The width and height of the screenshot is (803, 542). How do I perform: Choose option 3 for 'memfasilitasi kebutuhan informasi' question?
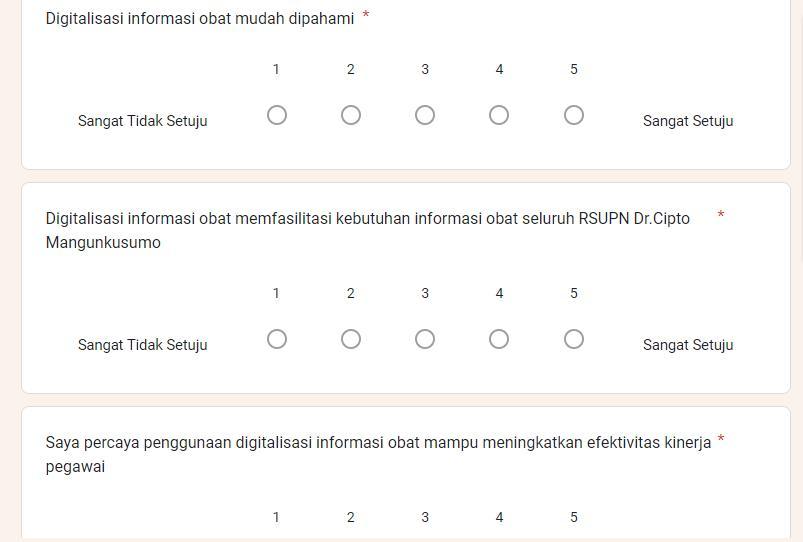425,339
